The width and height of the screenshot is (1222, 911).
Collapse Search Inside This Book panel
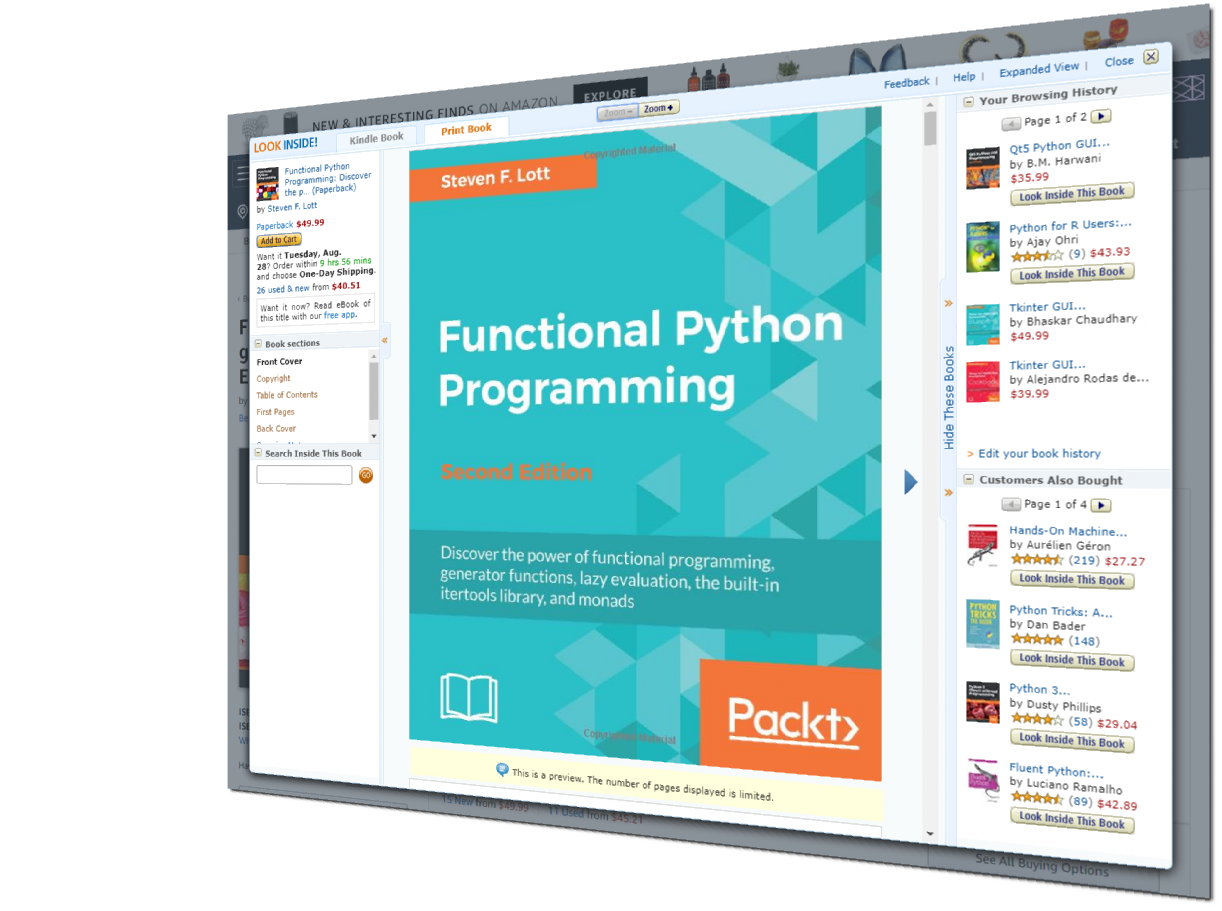tap(259, 453)
